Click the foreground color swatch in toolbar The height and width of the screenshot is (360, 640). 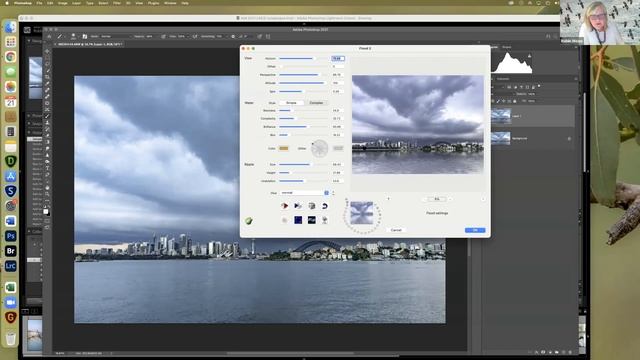(x=46, y=211)
